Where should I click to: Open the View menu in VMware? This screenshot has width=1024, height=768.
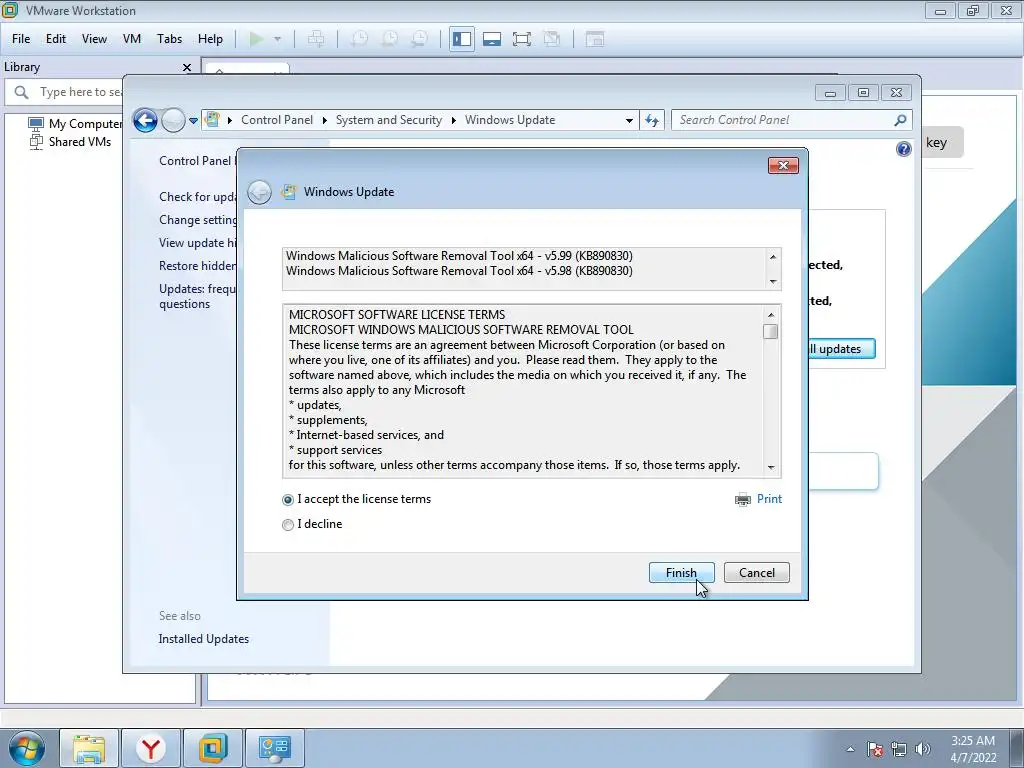94,39
